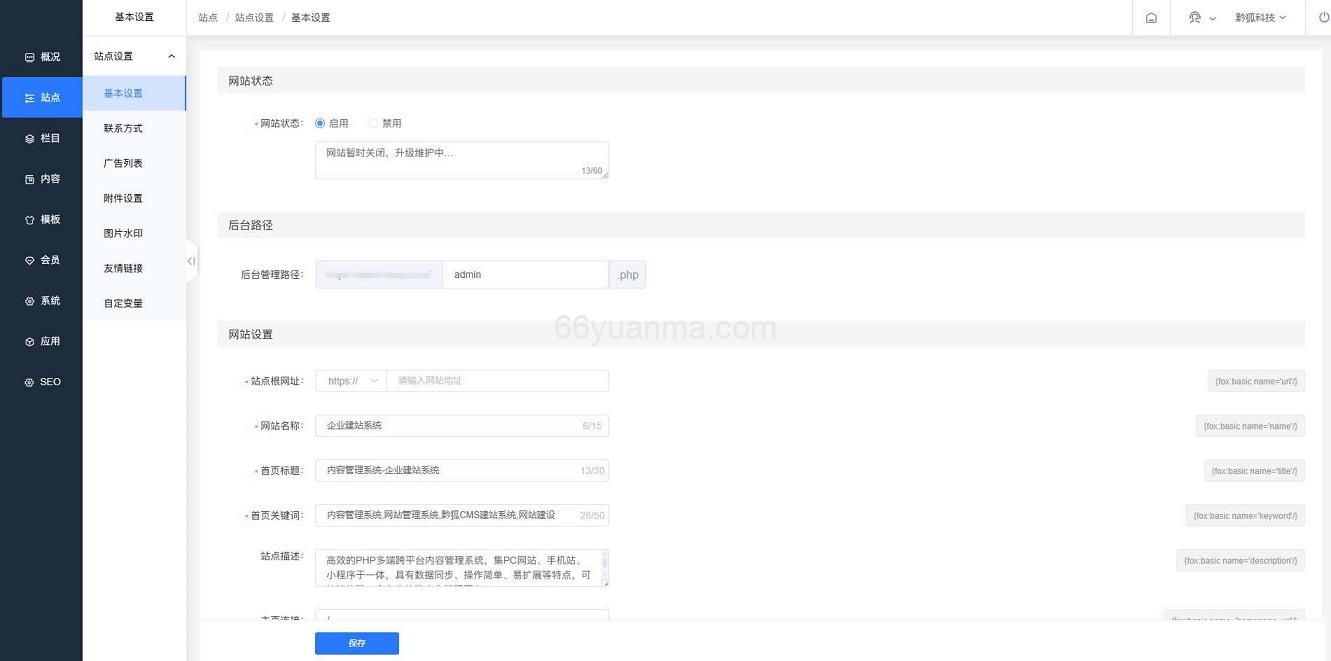1331x661 pixels.
Task: Click the 保存 save button
Action: pos(357,643)
